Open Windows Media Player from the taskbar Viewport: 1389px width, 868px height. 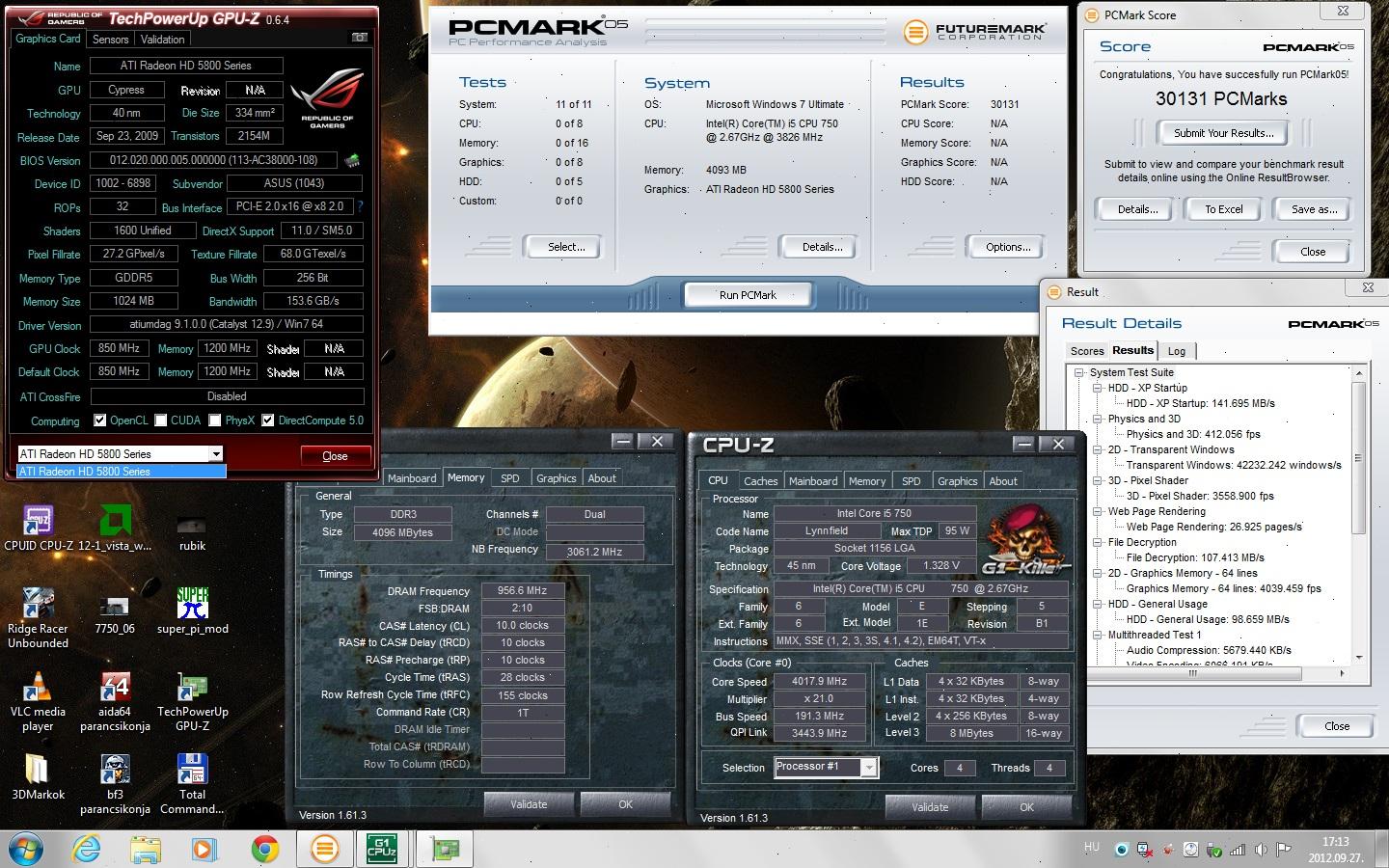coord(204,849)
